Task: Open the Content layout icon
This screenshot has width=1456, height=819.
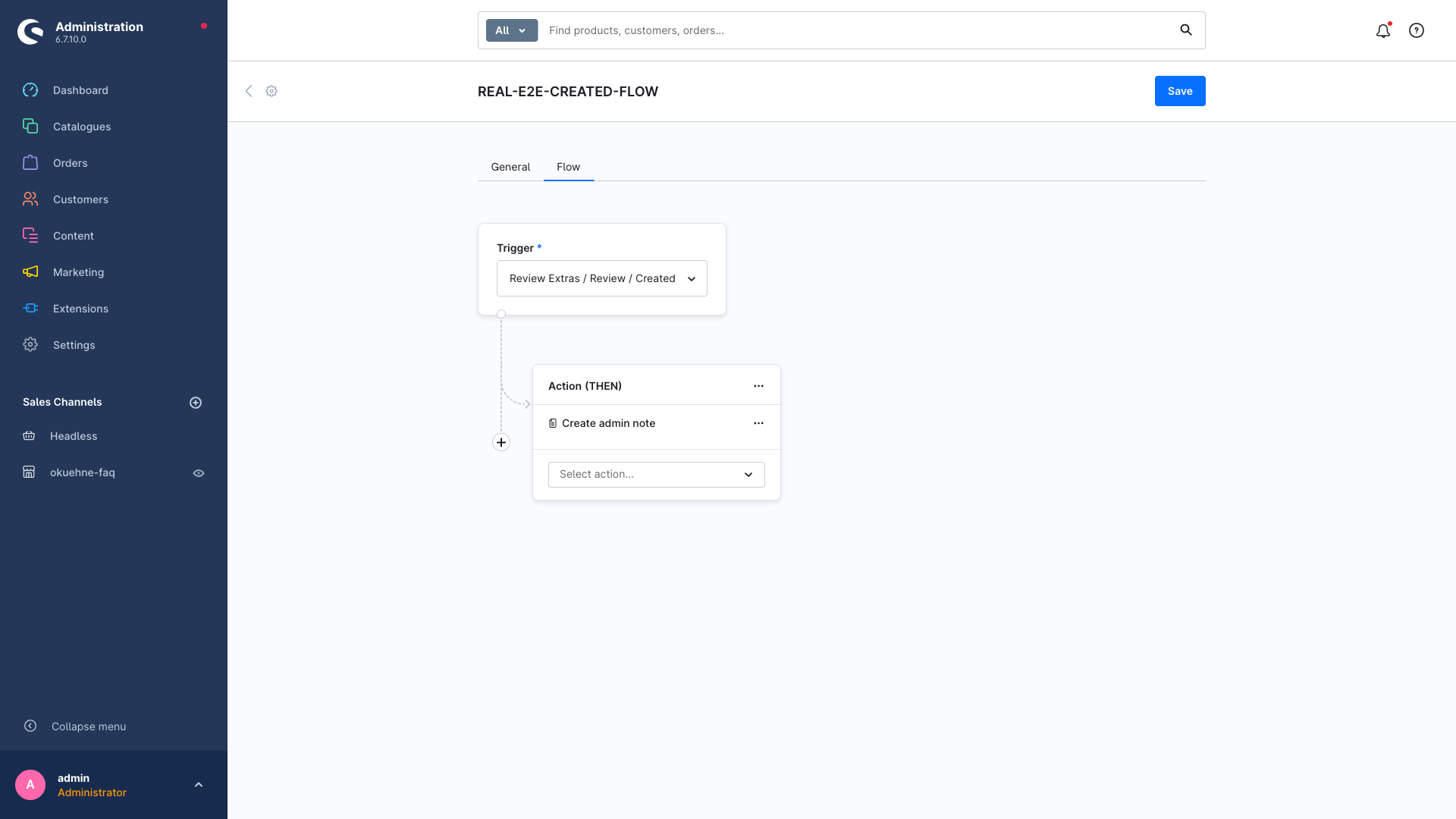Action: point(30,236)
